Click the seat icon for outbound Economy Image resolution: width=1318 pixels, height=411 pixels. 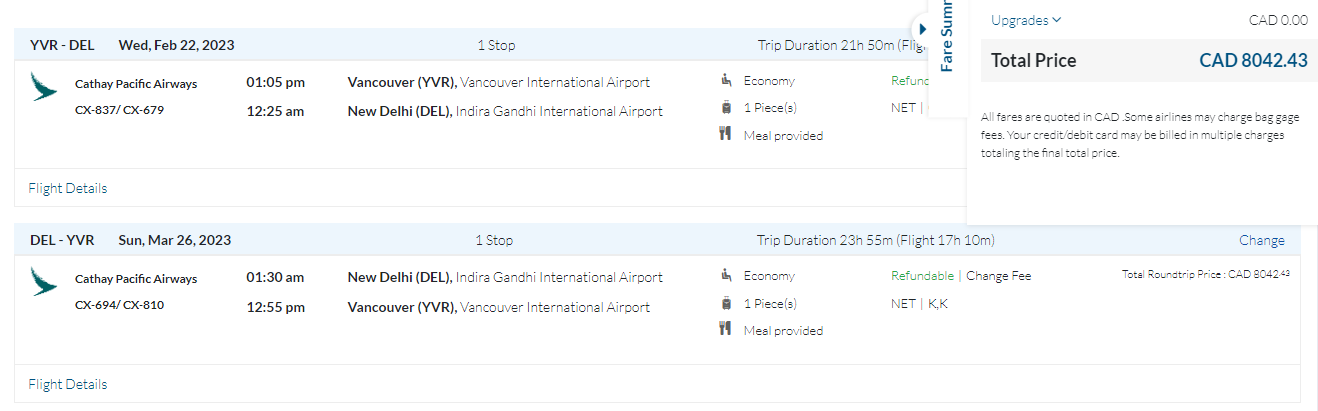(726, 81)
